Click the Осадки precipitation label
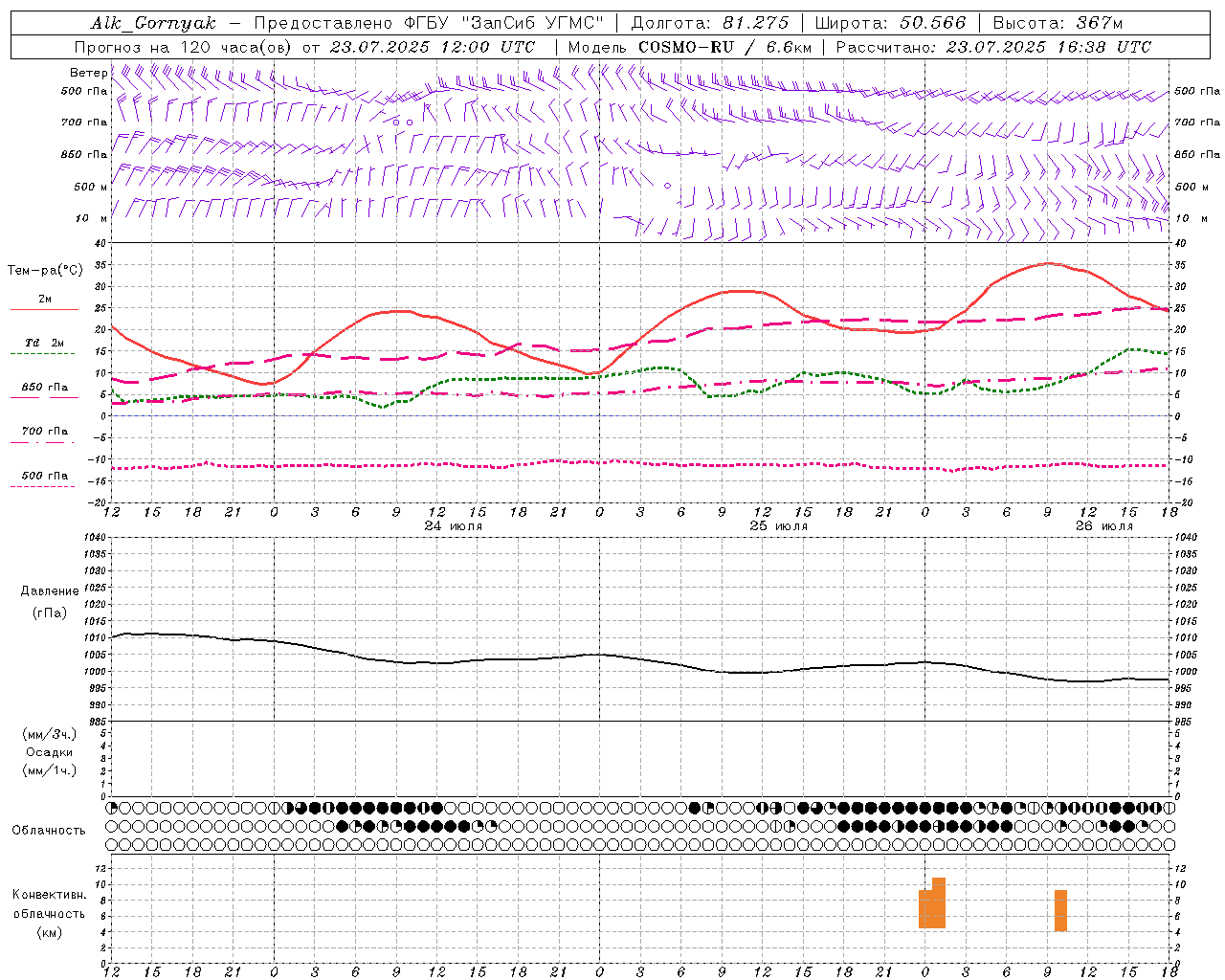Image resolution: width=1225 pixels, height=980 pixels. tap(50, 752)
